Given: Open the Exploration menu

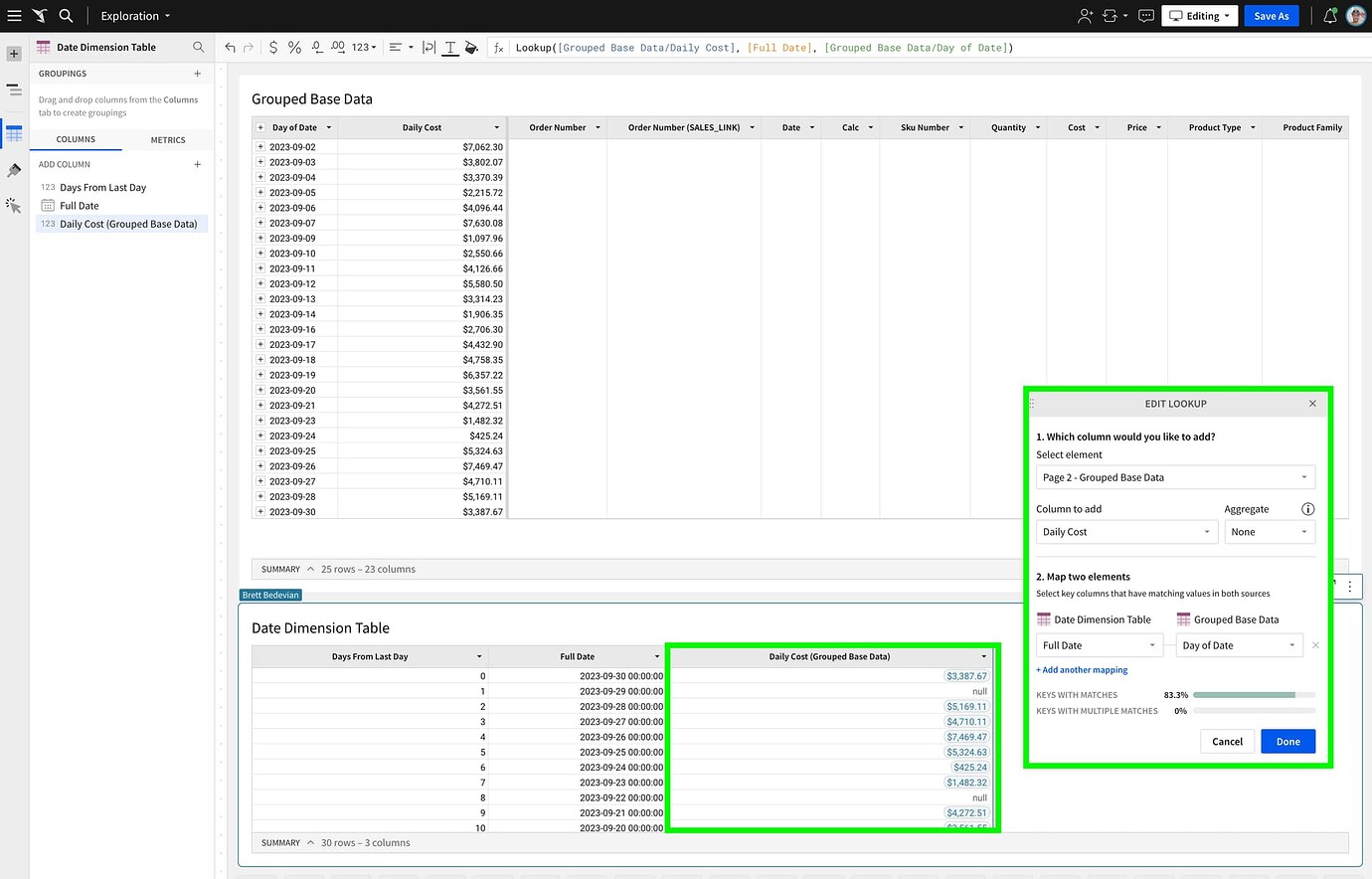Looking at the screenshot, I should [134, 15].
